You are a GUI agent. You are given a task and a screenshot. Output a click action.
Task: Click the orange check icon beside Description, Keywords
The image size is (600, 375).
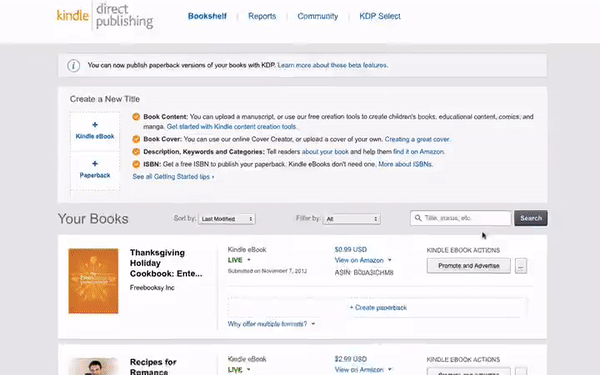coord(136,152)
